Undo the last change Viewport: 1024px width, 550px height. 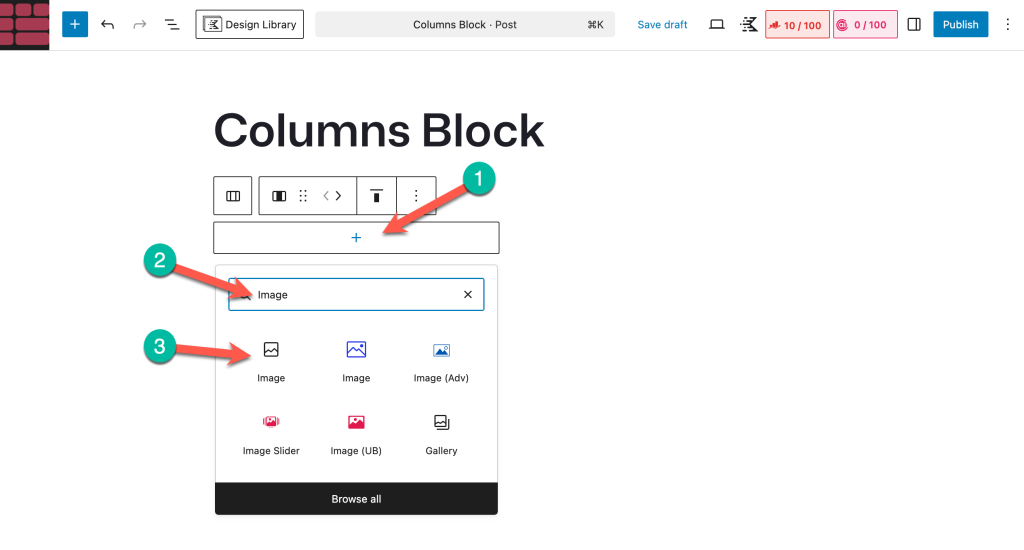point(108,24)
